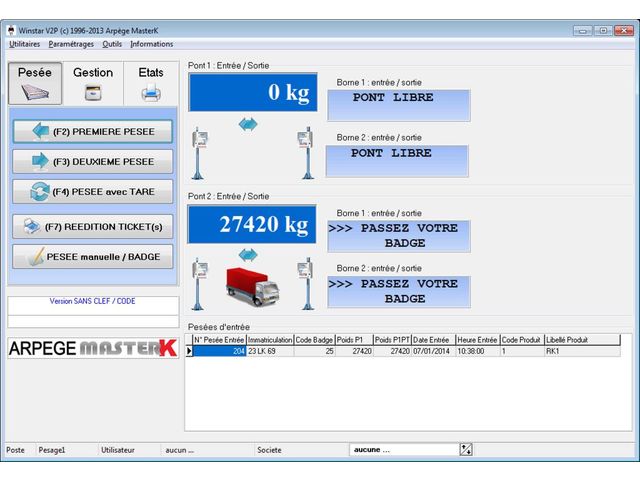Open PESEE manuelle / BADGE
This screenshot has height=480, width=640.
(92, 256)
